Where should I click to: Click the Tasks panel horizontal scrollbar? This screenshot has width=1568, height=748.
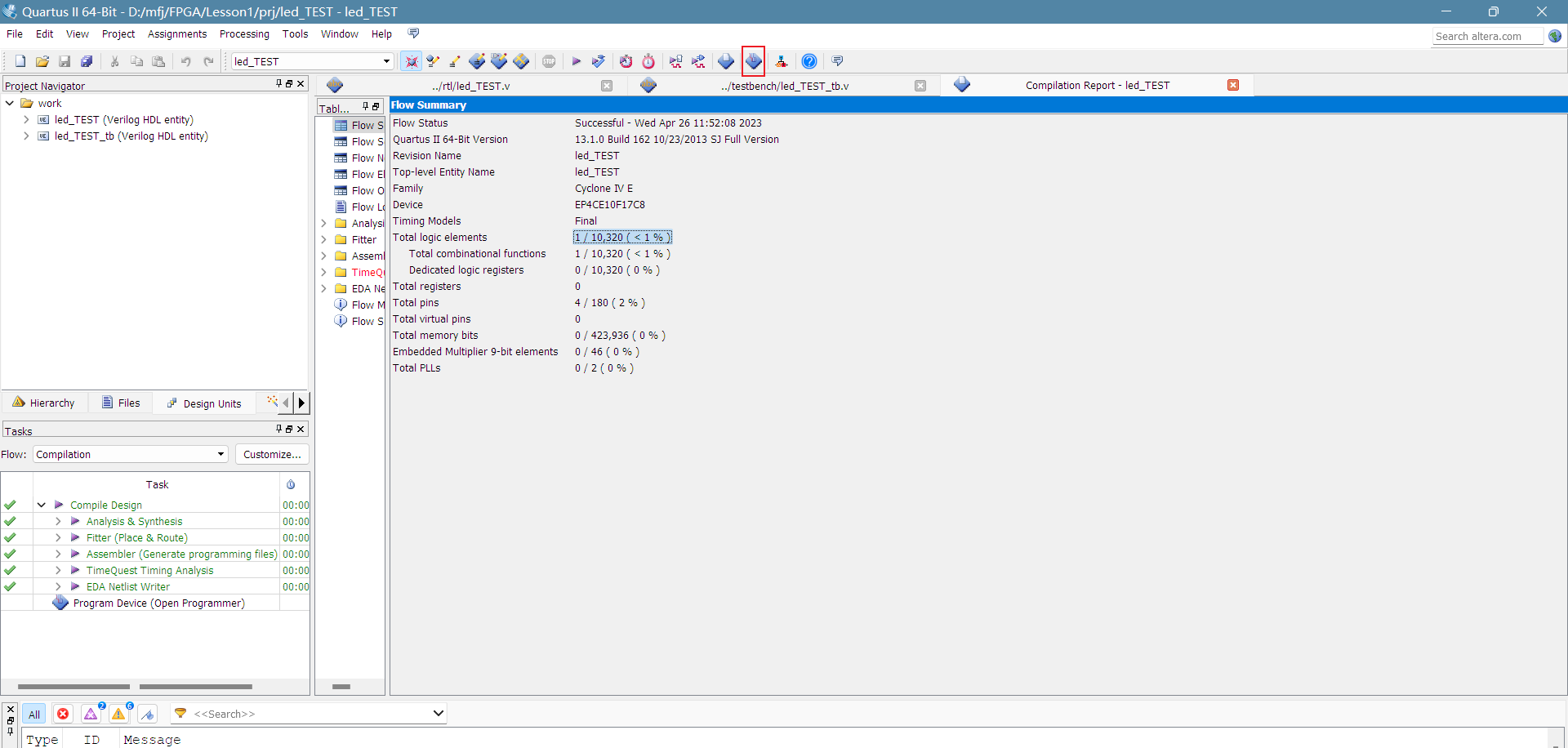pos(135,686)
